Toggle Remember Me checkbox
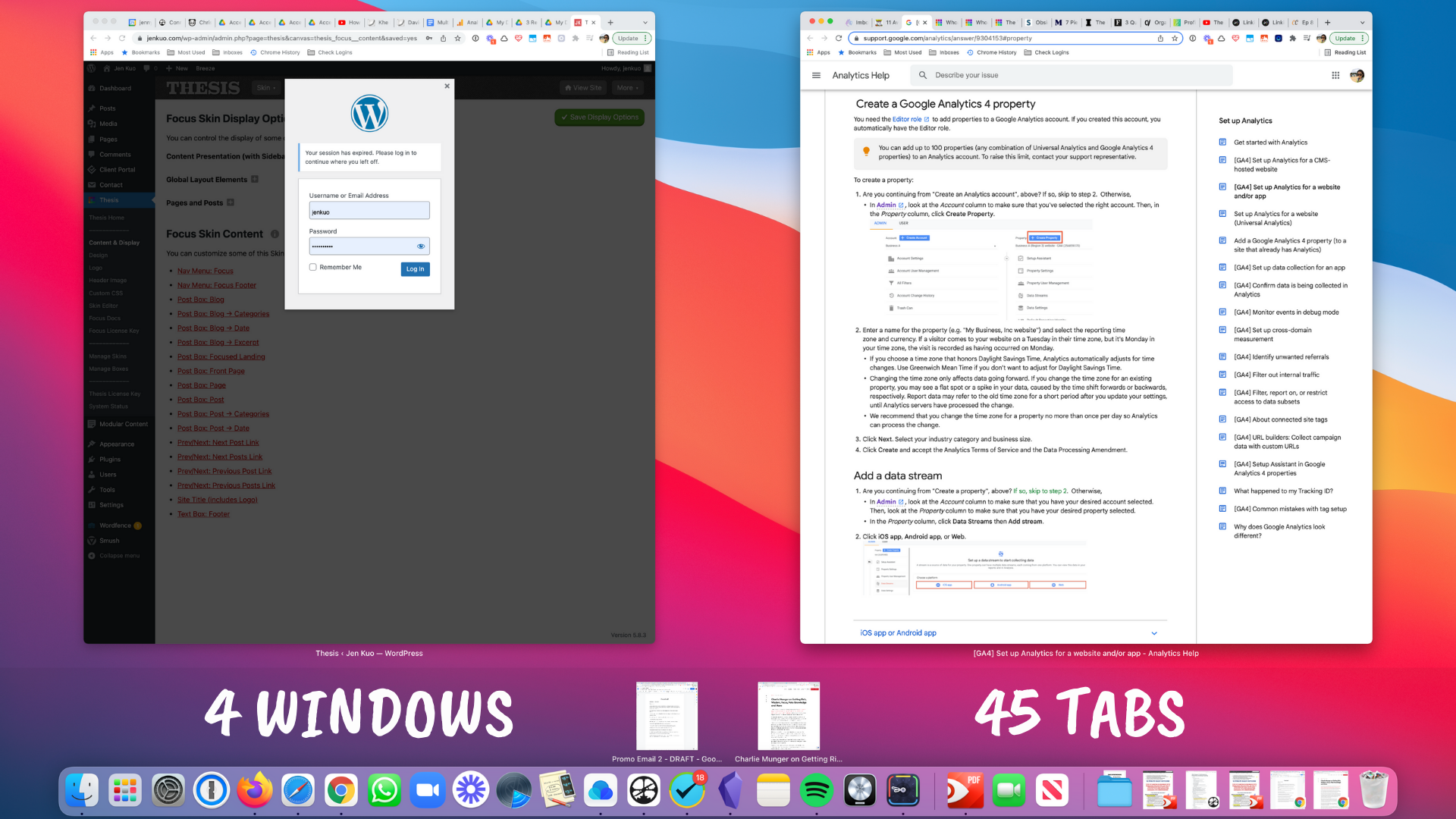The width and height of the screenshot is (1456, 819). point(312,267)
